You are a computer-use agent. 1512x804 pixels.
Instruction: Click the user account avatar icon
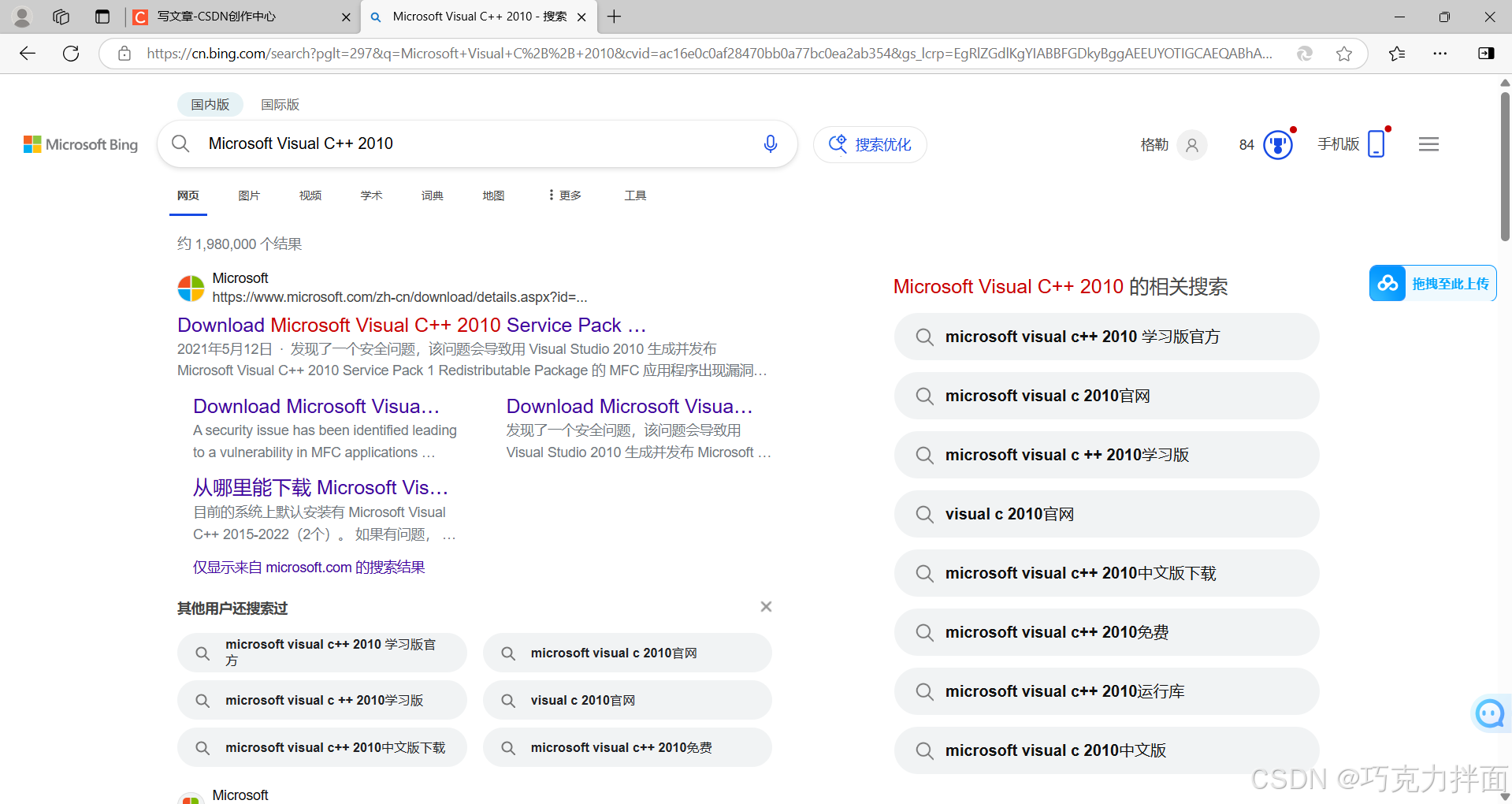[x=1192, y=145]
